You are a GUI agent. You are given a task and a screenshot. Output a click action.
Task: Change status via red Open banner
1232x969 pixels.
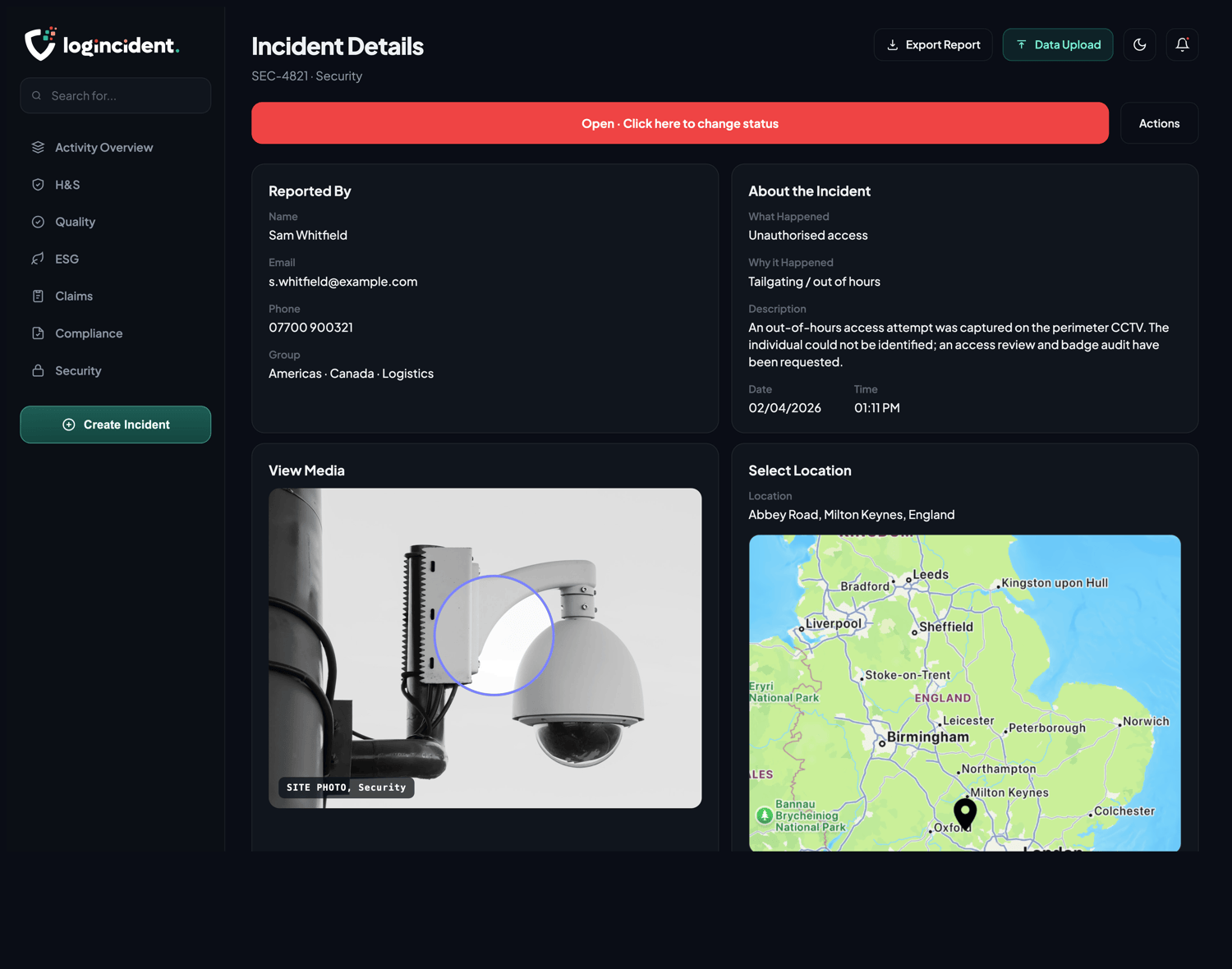(680, 123)
